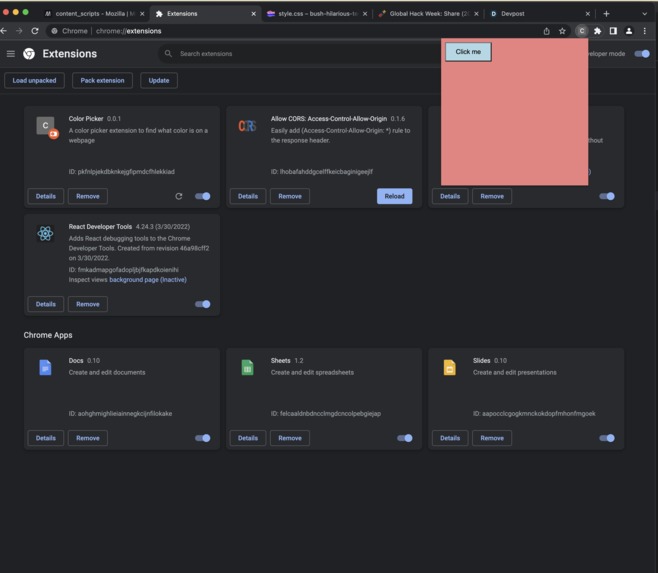Remove the Slides app
The width and height of the screenshot is (658, 573).
point(492,438)
